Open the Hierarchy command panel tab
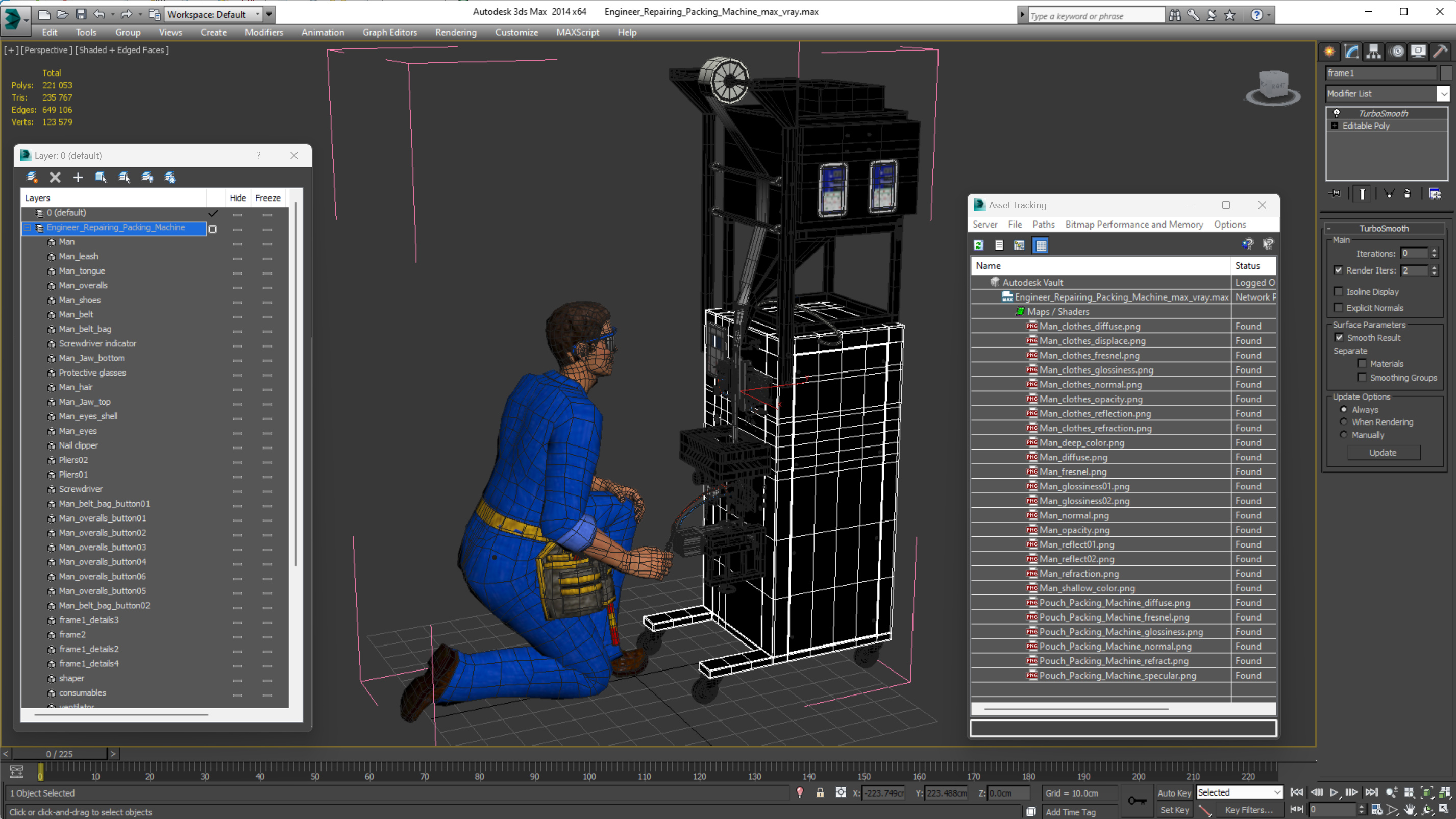 pos(1373,52)
